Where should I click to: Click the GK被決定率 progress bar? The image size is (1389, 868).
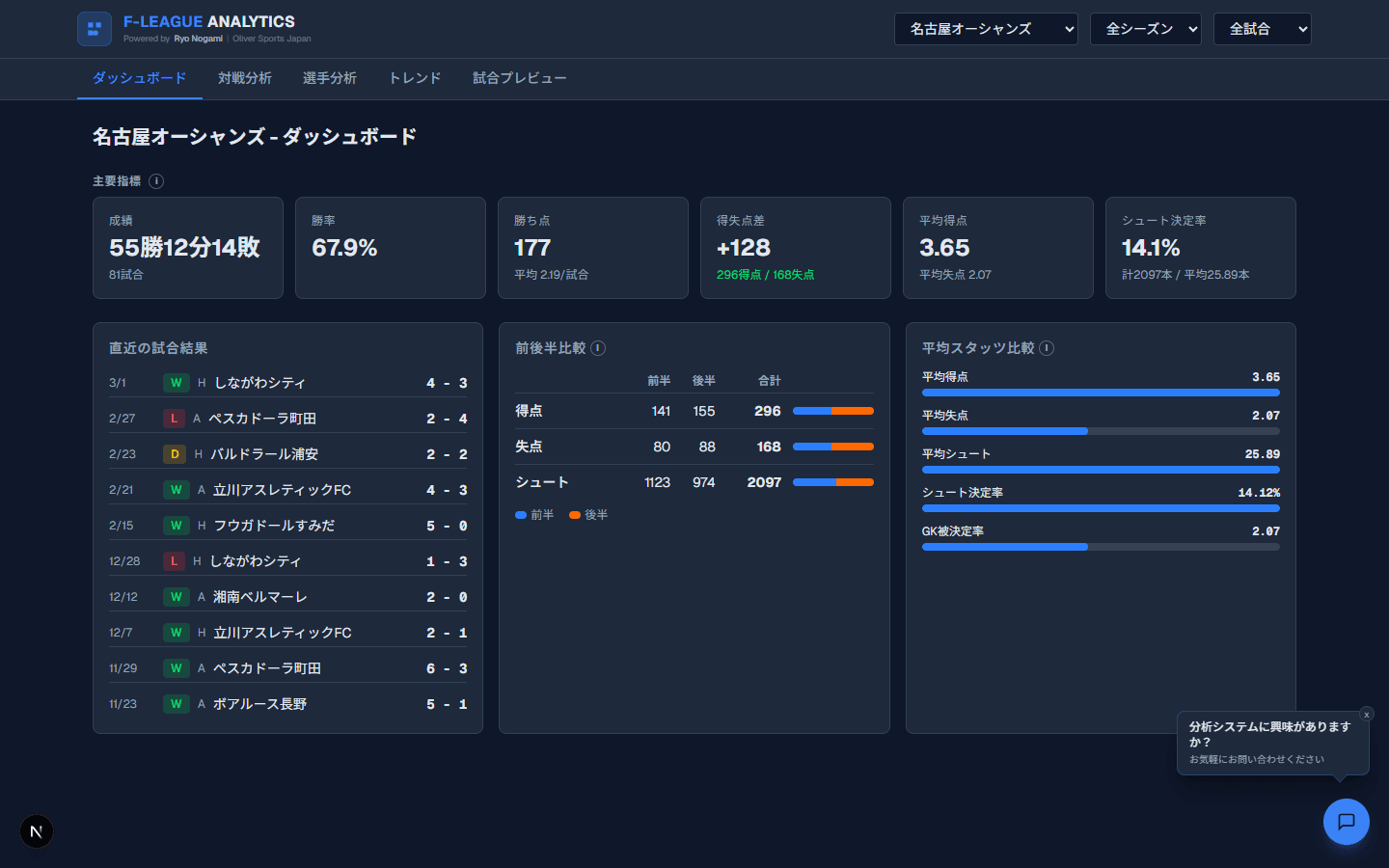[1101, 547]
